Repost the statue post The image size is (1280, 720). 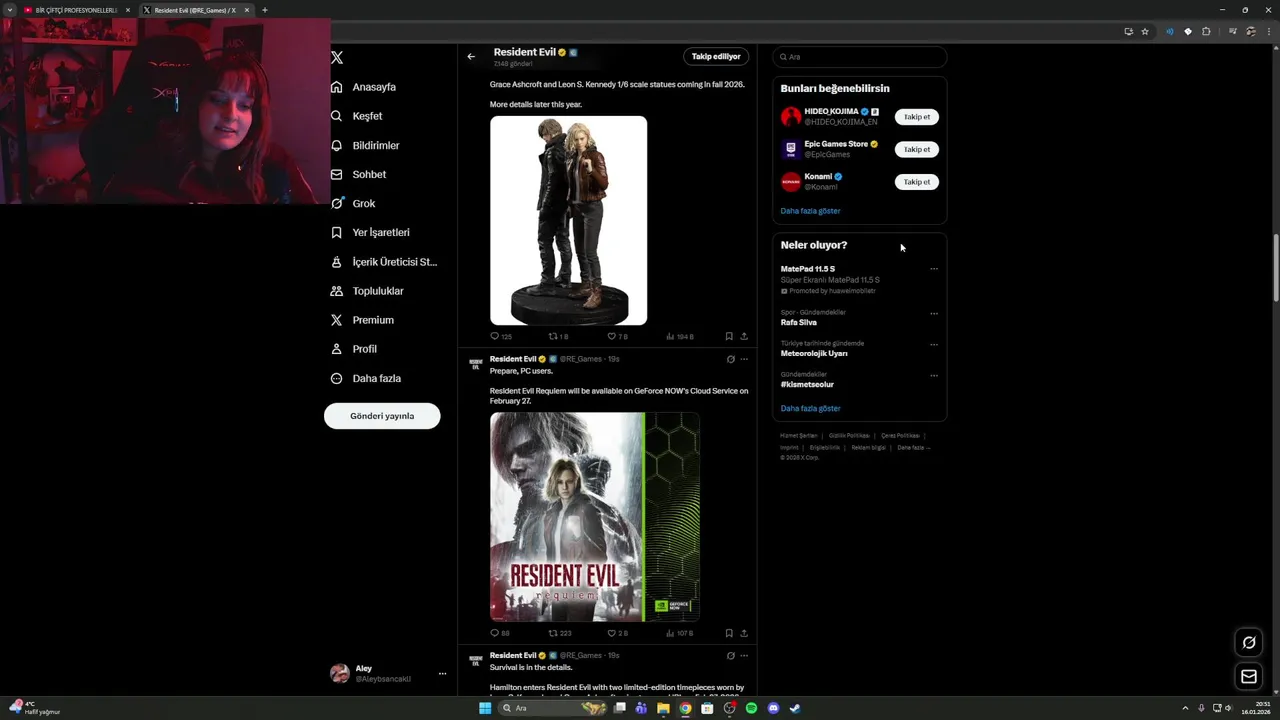click(x=558, y=337)
